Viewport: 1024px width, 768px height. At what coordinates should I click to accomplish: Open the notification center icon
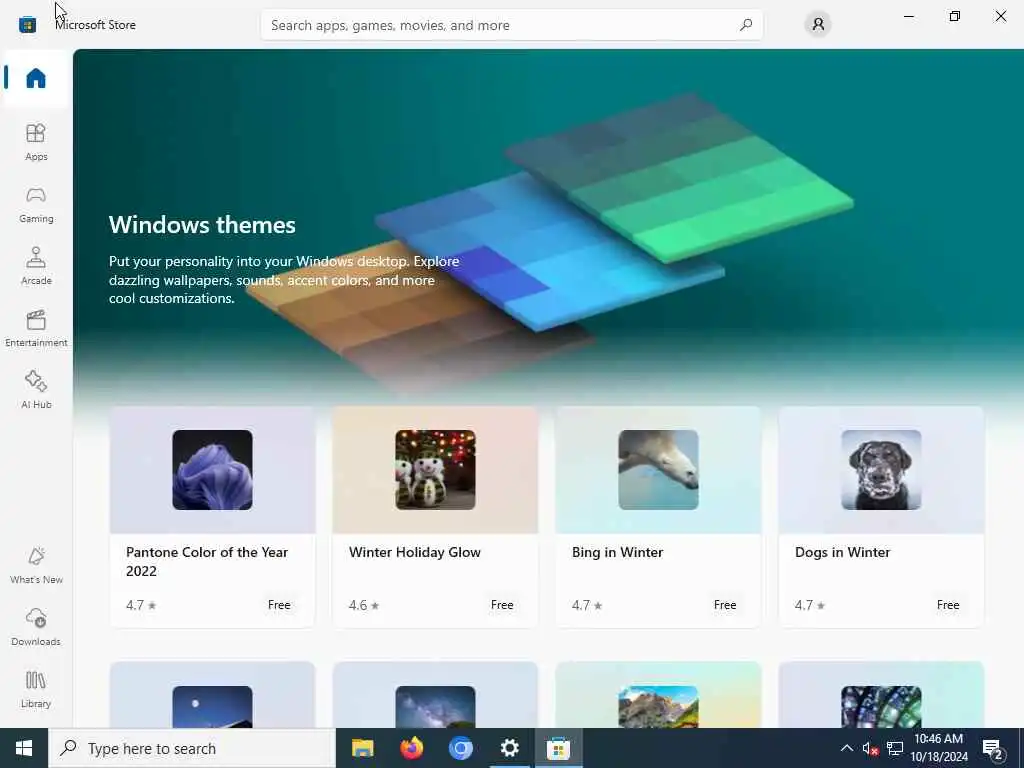pos(993,749)
